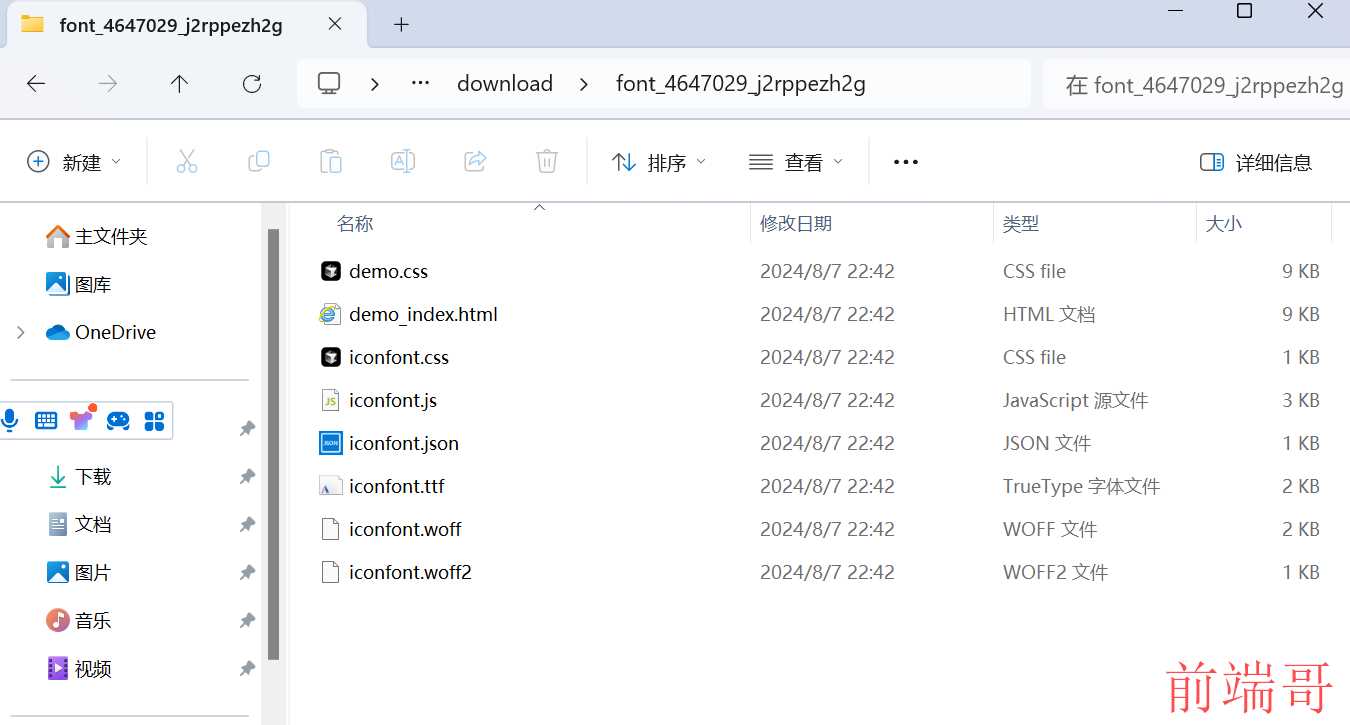Viewport: 1350px width, 725px height.
Task: Click the JavaScript 源文件 type cell
Action: [x=1075, y=400]
